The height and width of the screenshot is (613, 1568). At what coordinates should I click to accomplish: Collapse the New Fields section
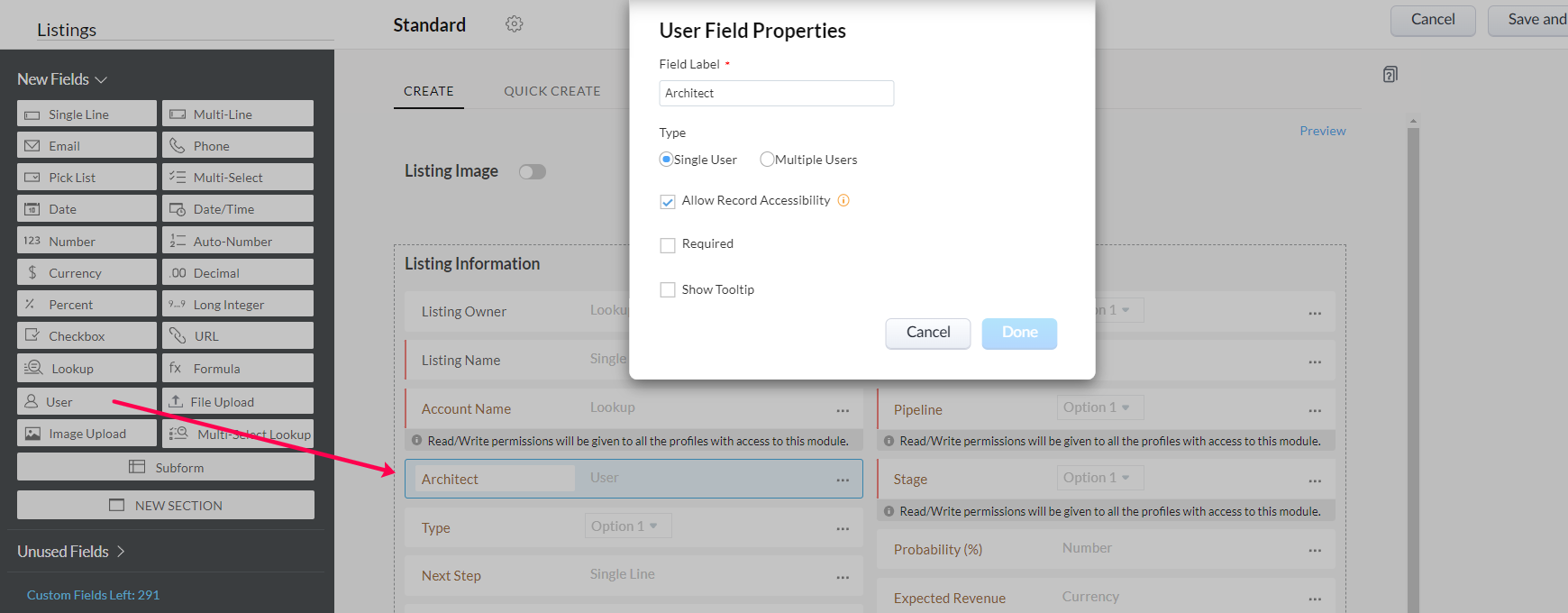tap(101, 80)
